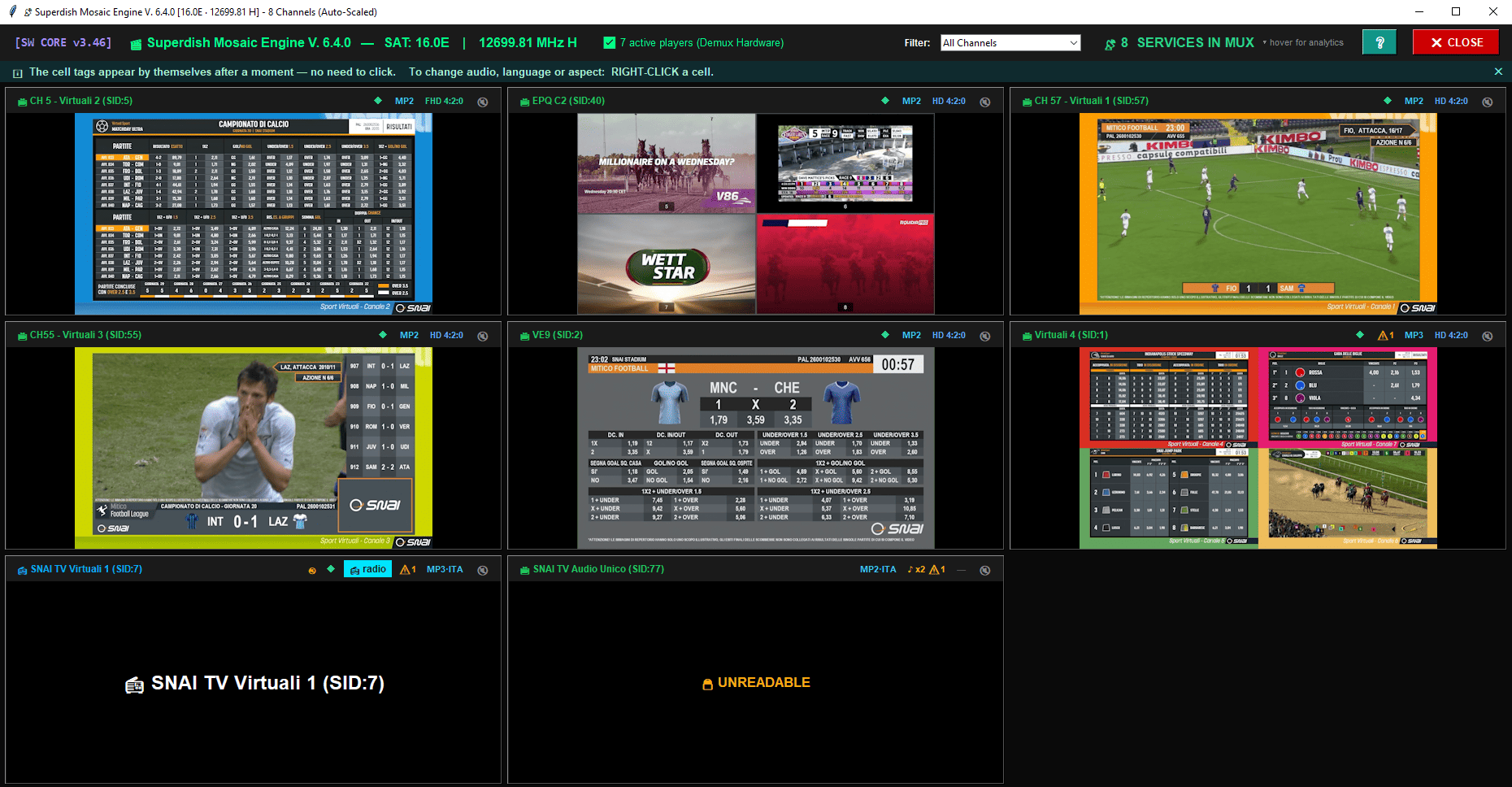The image size is (1512, 787).
Task: Click the audio note x2 icon on SNAI TV Audio Unico
Action: (x=916, y=569)
